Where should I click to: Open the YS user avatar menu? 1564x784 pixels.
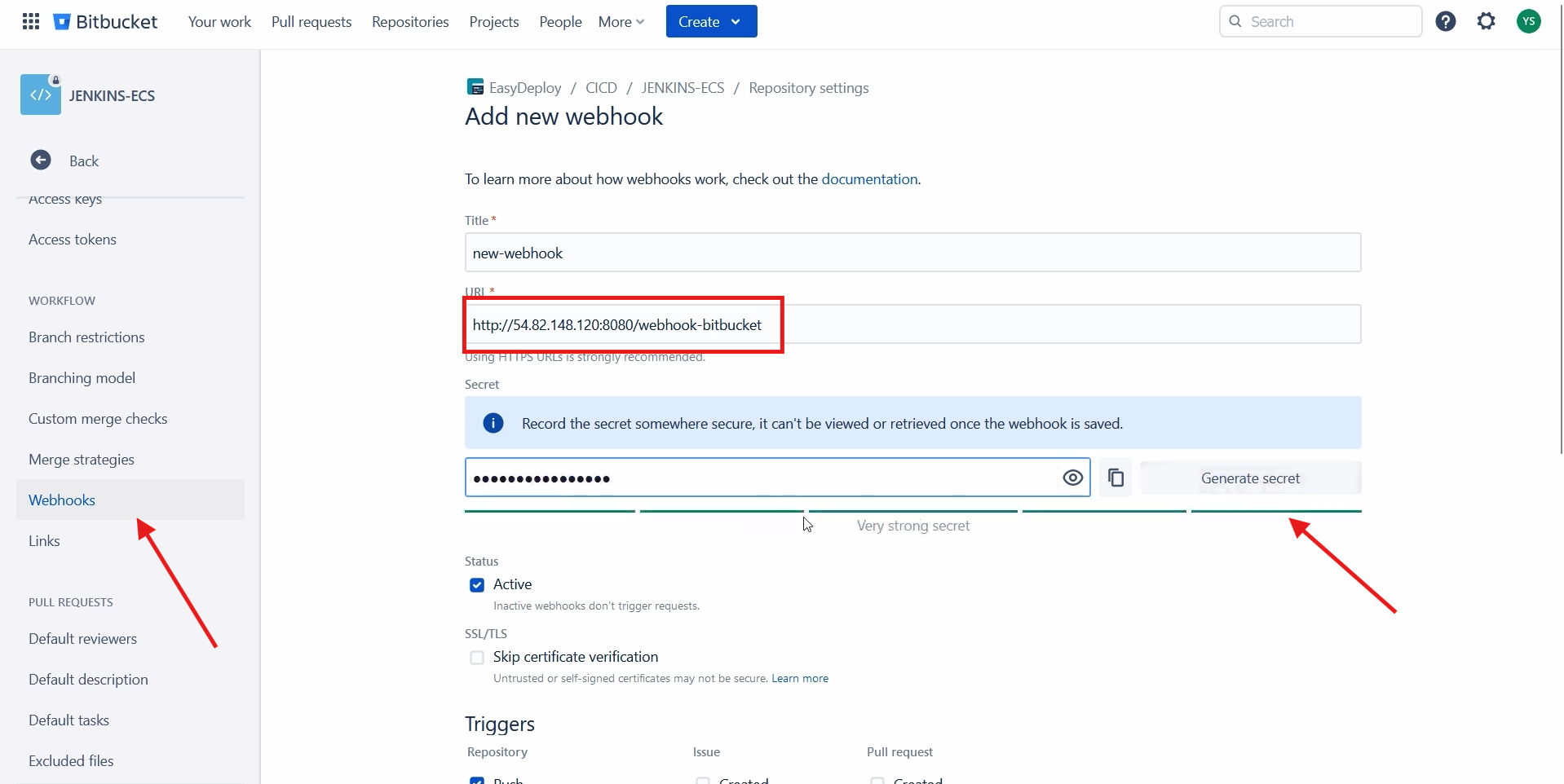point(1529,21)
